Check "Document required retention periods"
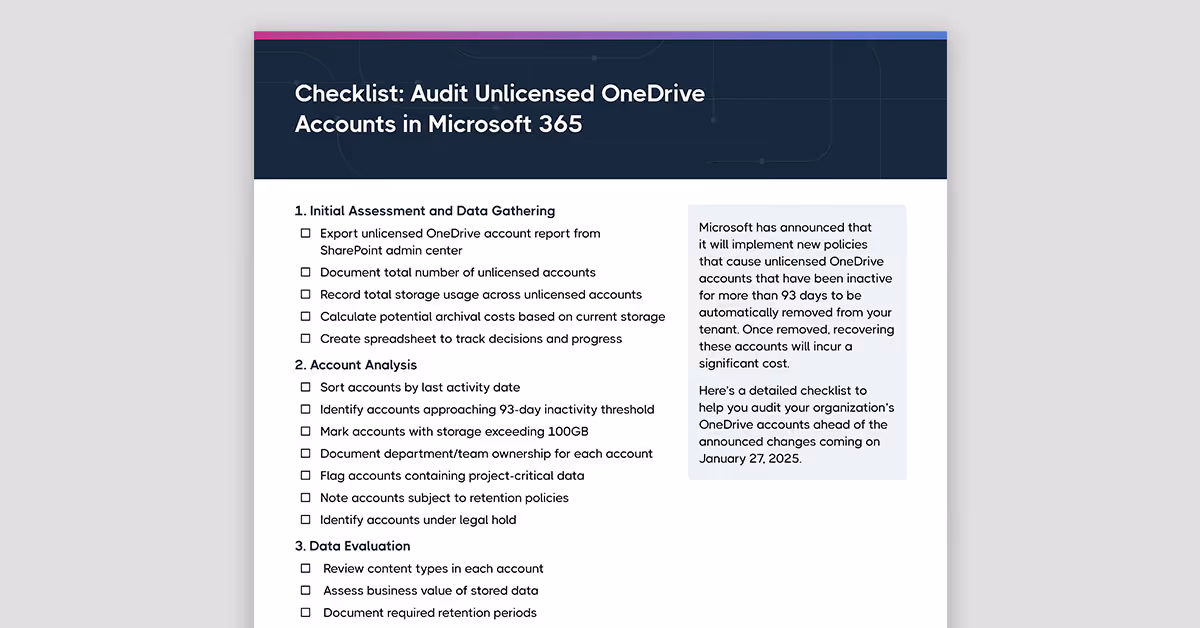The image size is (1200, 628). tap(305, 612)
